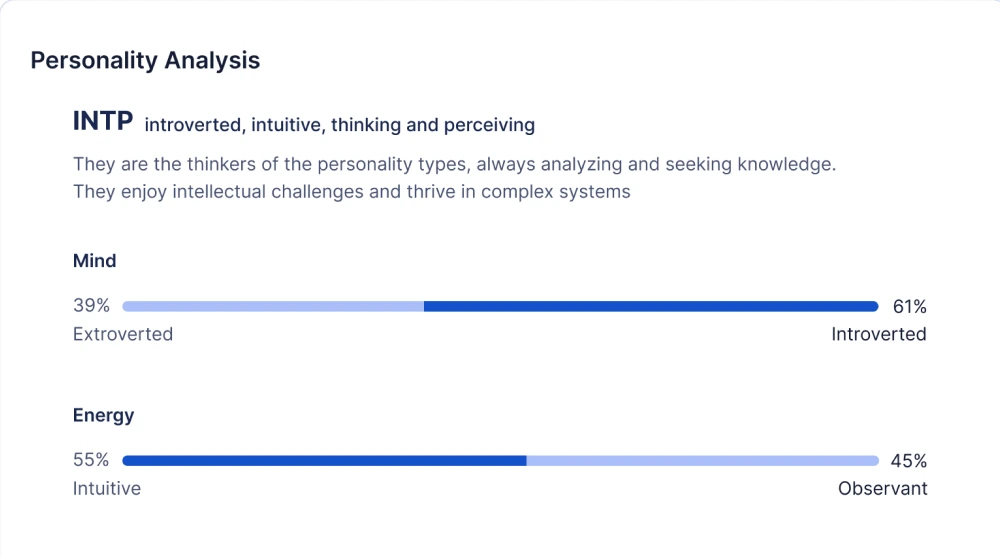Click the light blue Extroverted bar segment
1000x557 pixels.
[272, 306]
